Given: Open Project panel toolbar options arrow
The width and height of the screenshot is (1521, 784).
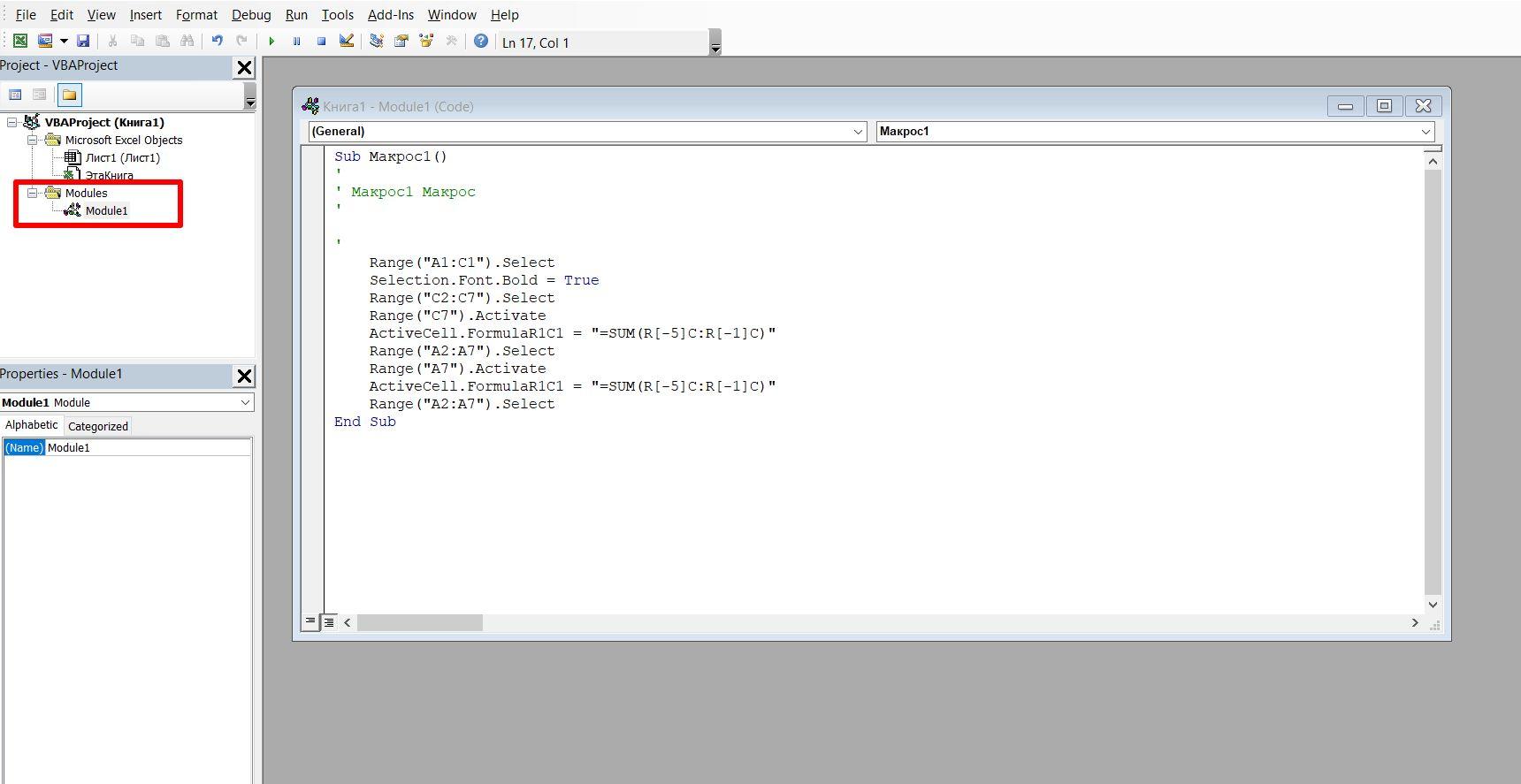Looking at the screenshot, I should click(250, 96).
